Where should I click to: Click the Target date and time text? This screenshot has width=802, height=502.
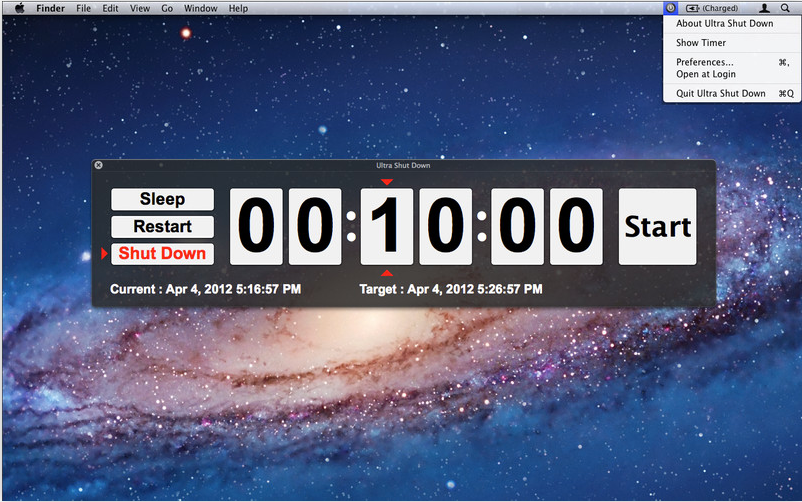451,289
